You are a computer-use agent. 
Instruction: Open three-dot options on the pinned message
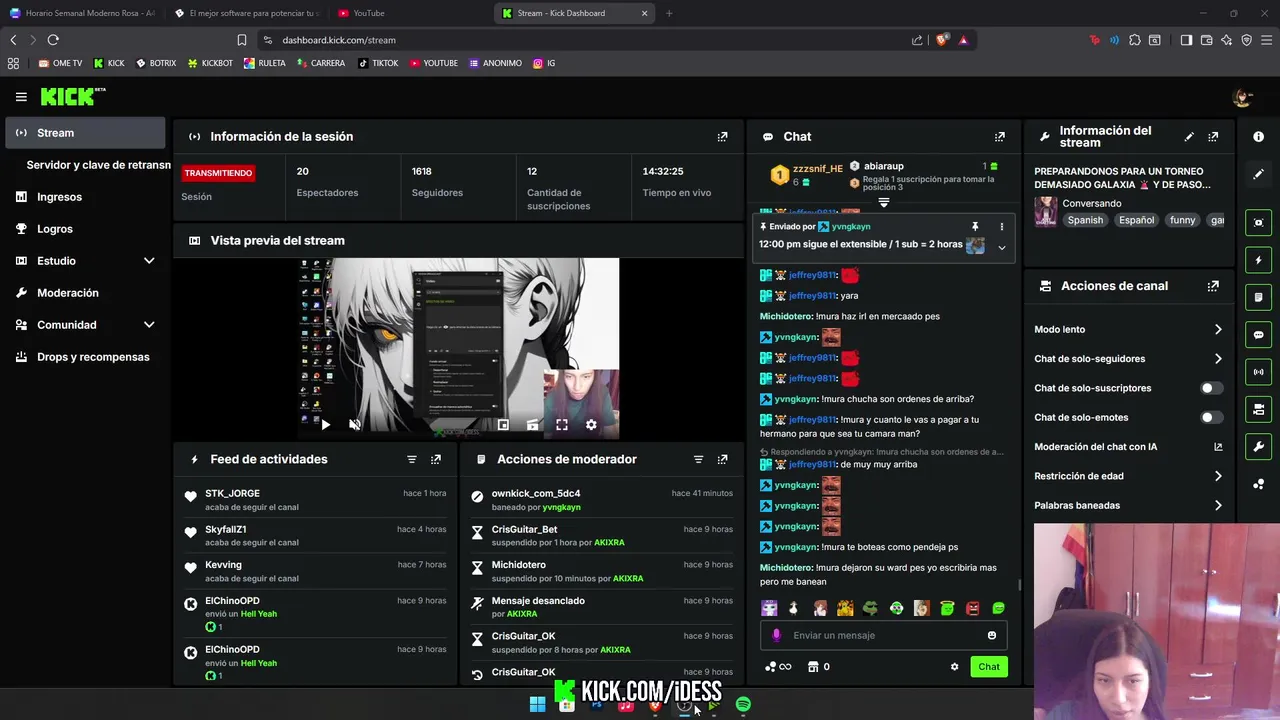pyautogui.click(x=1001, y=227)
